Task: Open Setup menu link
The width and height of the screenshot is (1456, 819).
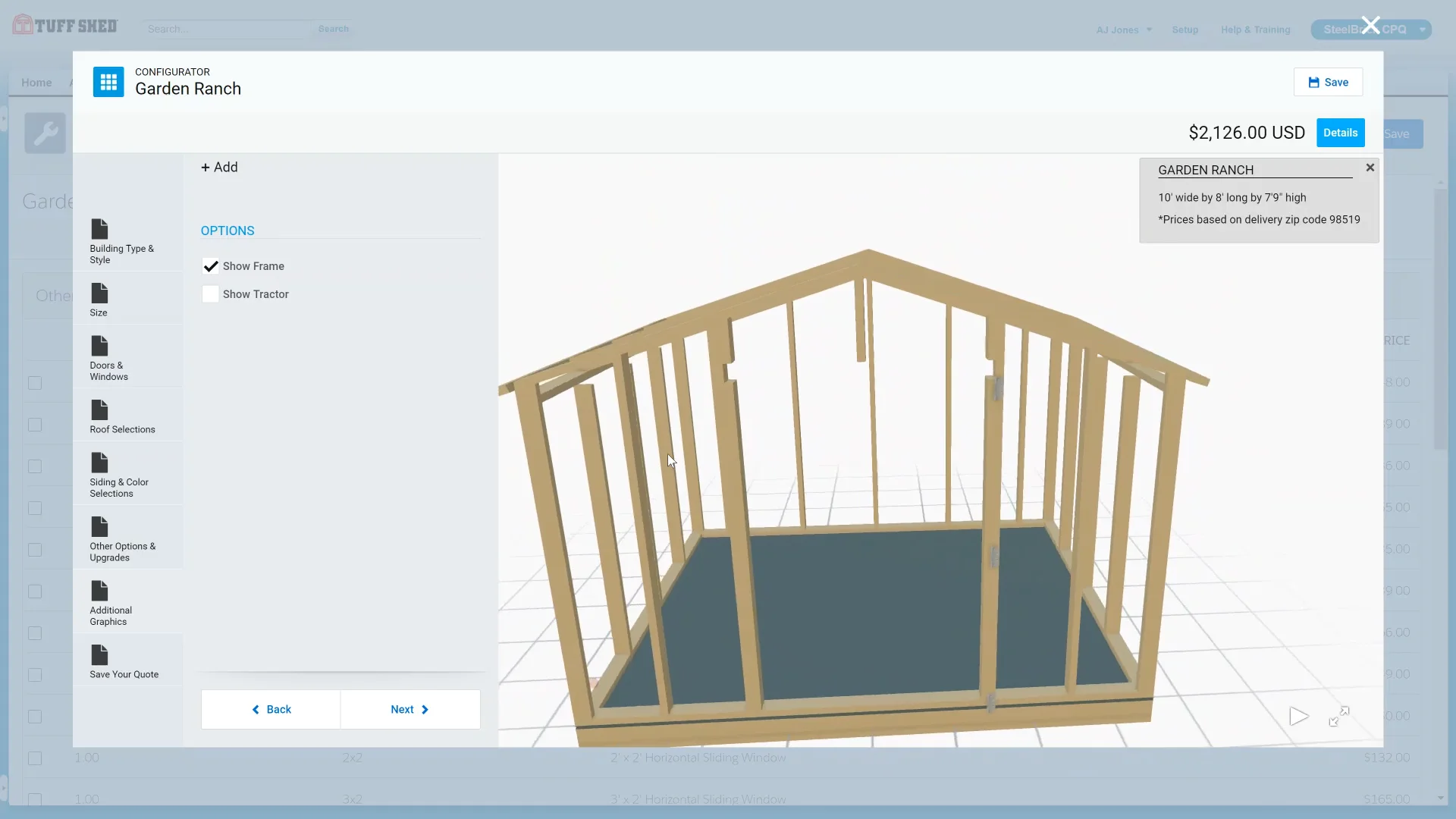Action: [x=1185, y=30]
